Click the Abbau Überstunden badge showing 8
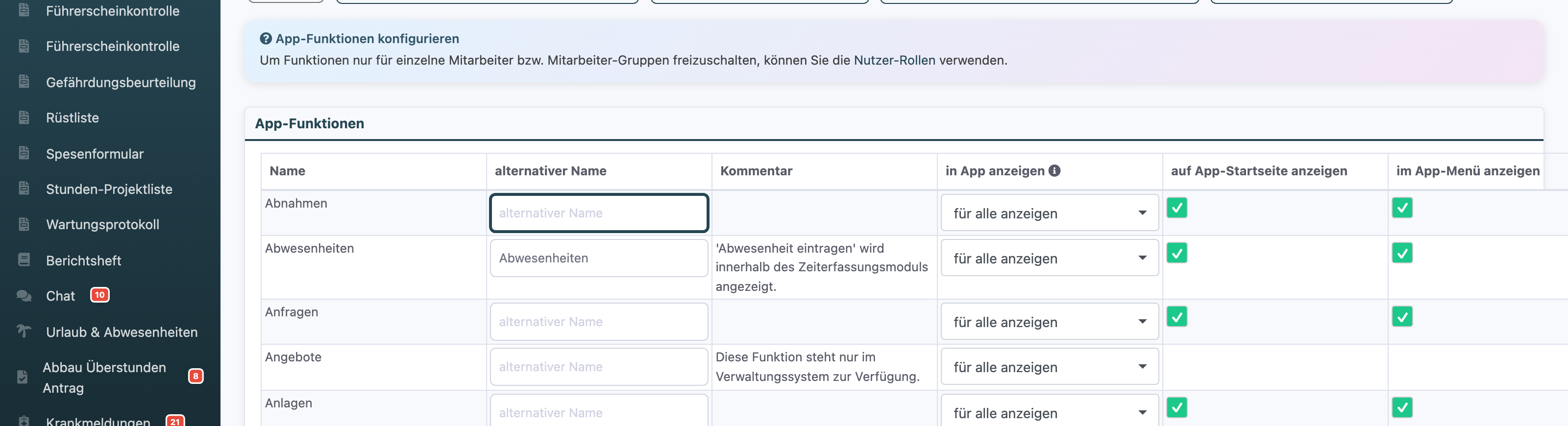1568x426 pixels. [196, 376]
